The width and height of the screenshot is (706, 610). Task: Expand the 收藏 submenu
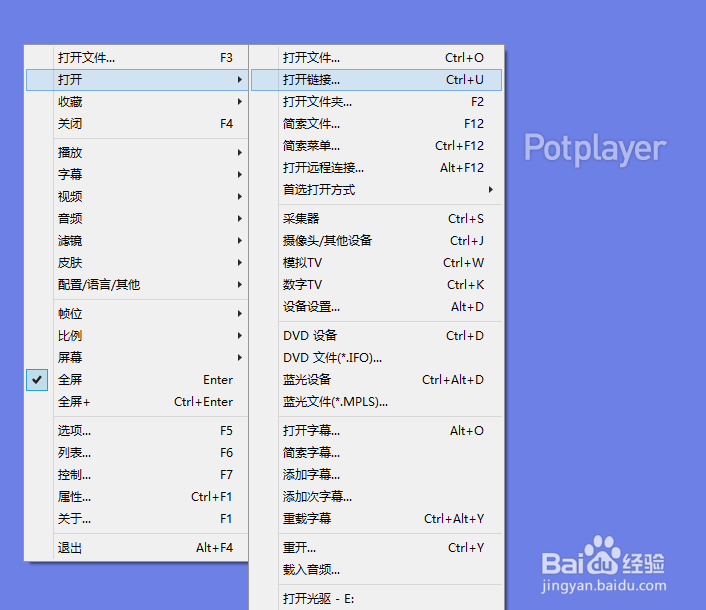(x=137, y=102)
